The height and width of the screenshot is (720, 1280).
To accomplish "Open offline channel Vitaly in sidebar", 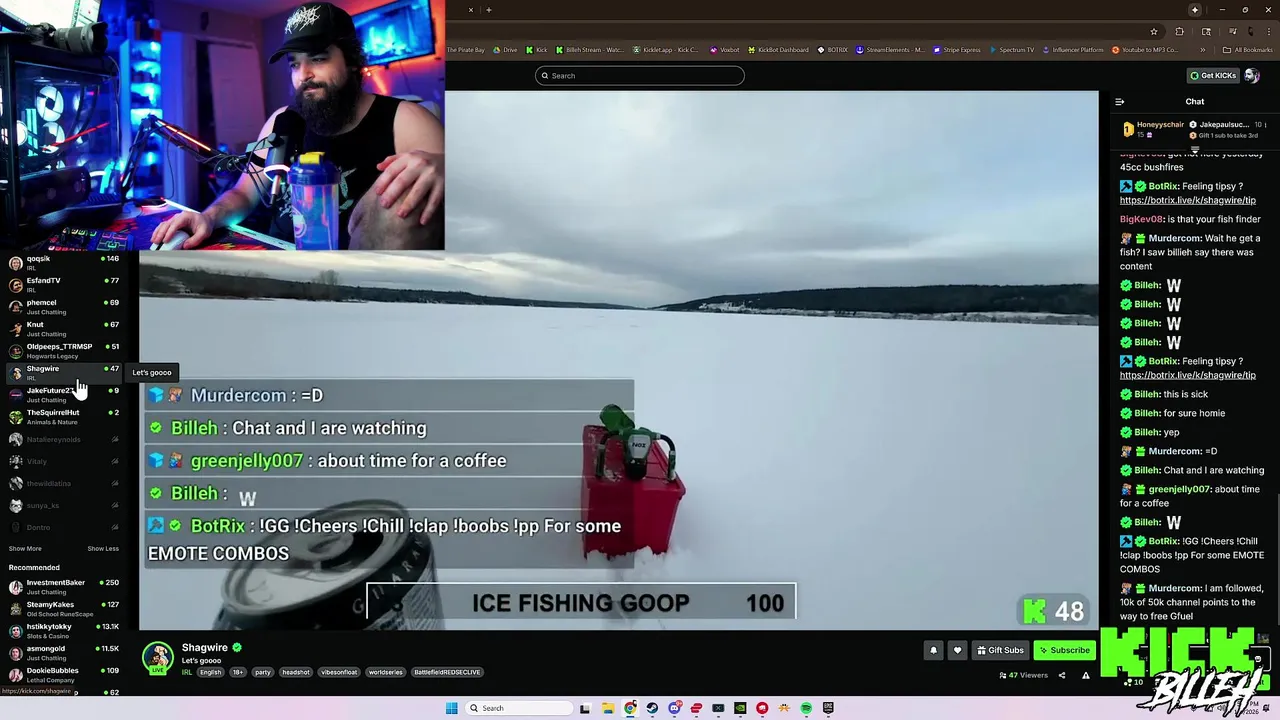I will pos(64,461).
